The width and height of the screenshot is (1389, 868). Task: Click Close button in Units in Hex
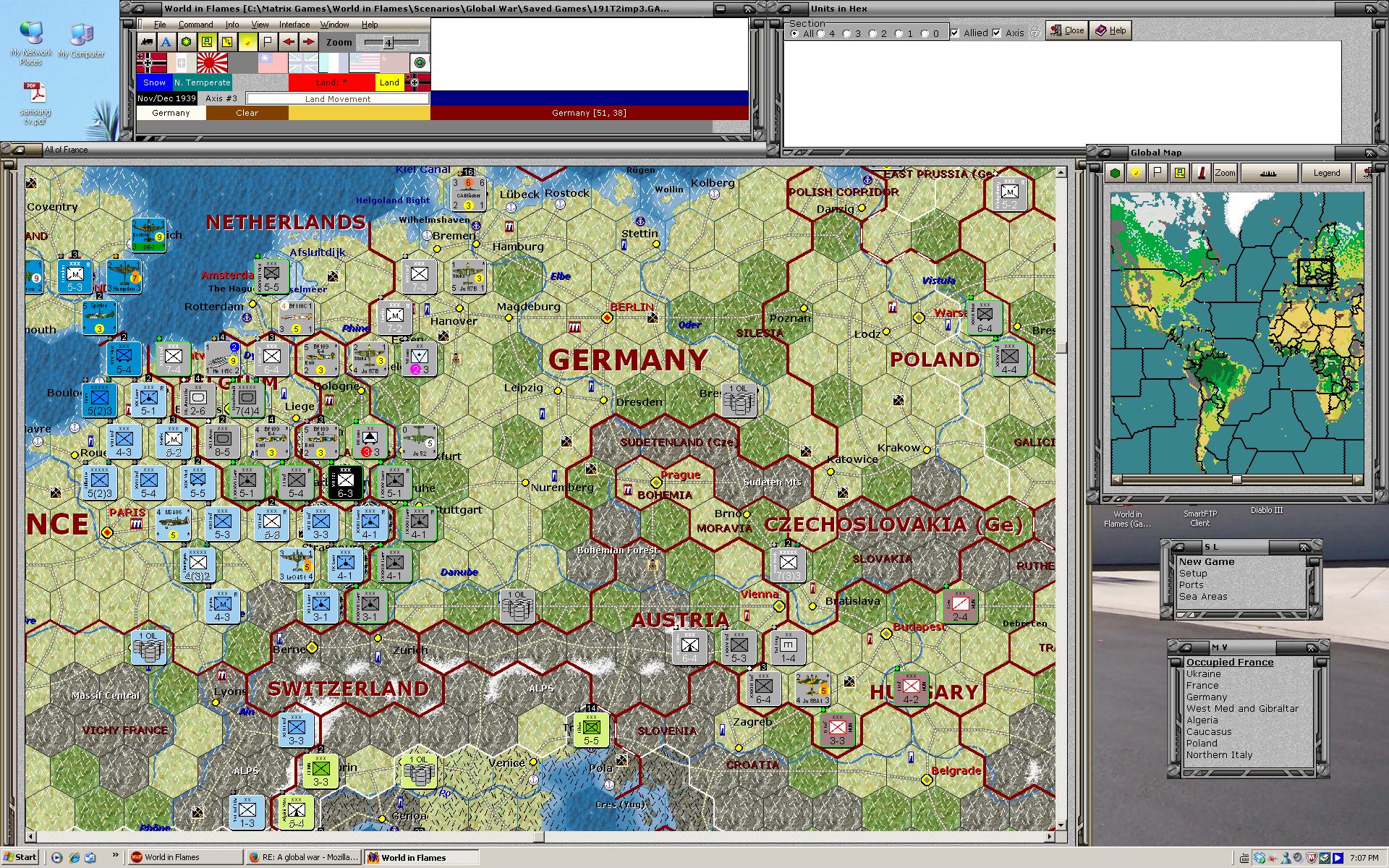point(1067,30)
